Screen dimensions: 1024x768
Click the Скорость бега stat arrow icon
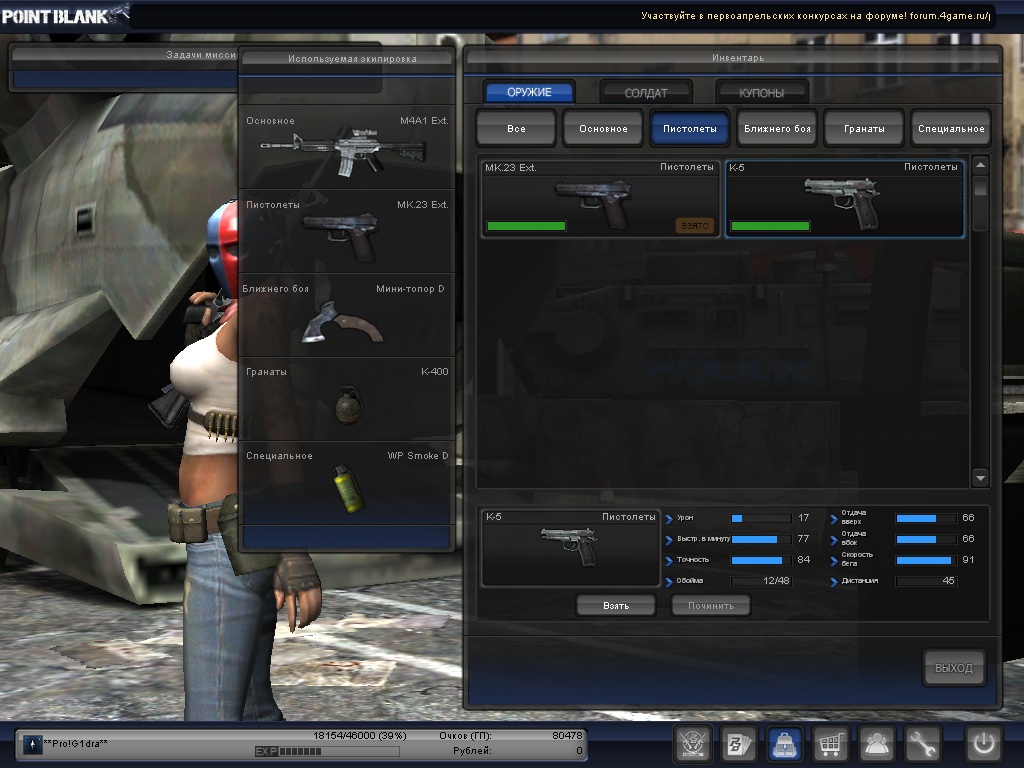834,561
